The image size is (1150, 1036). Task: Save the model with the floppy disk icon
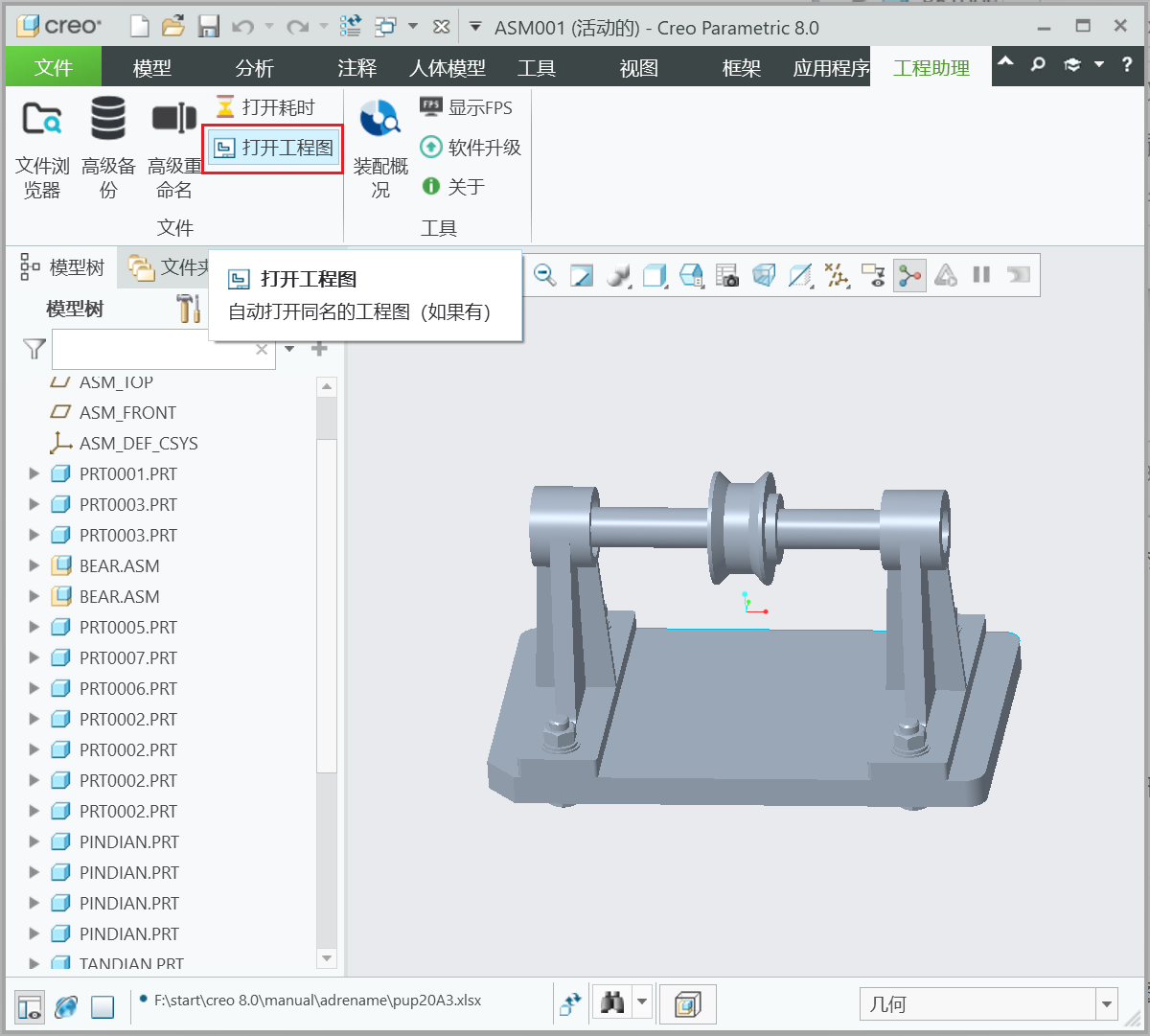click(209, 27)
